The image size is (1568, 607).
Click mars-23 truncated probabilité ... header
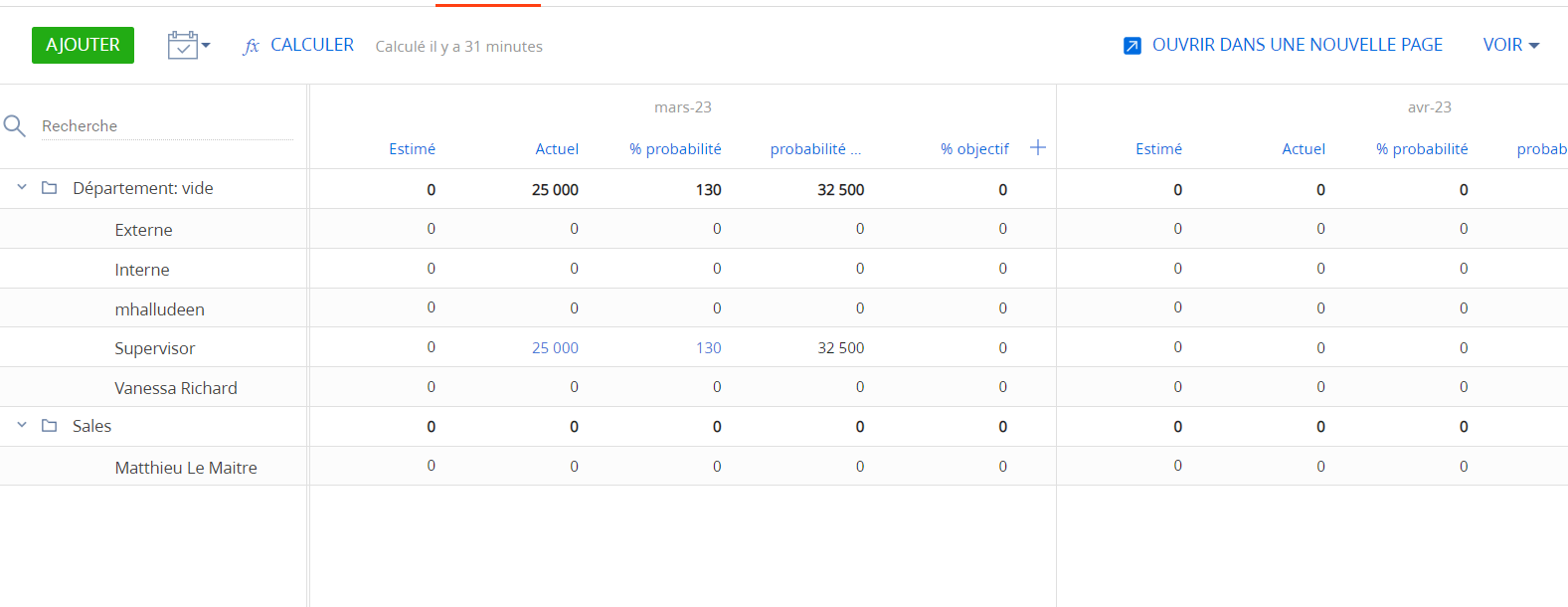pos(815,149)
